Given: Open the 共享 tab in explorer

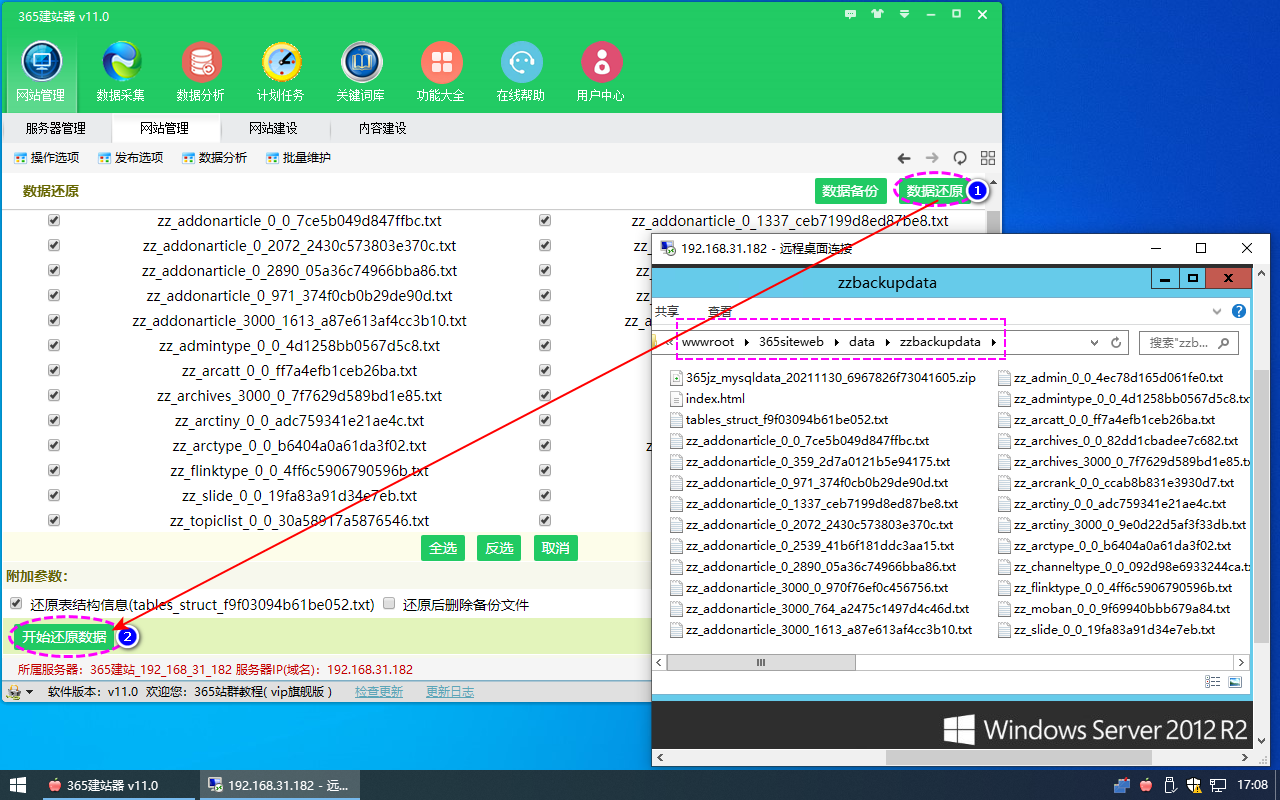Looking at the screenshot, I should coord(667,311).
